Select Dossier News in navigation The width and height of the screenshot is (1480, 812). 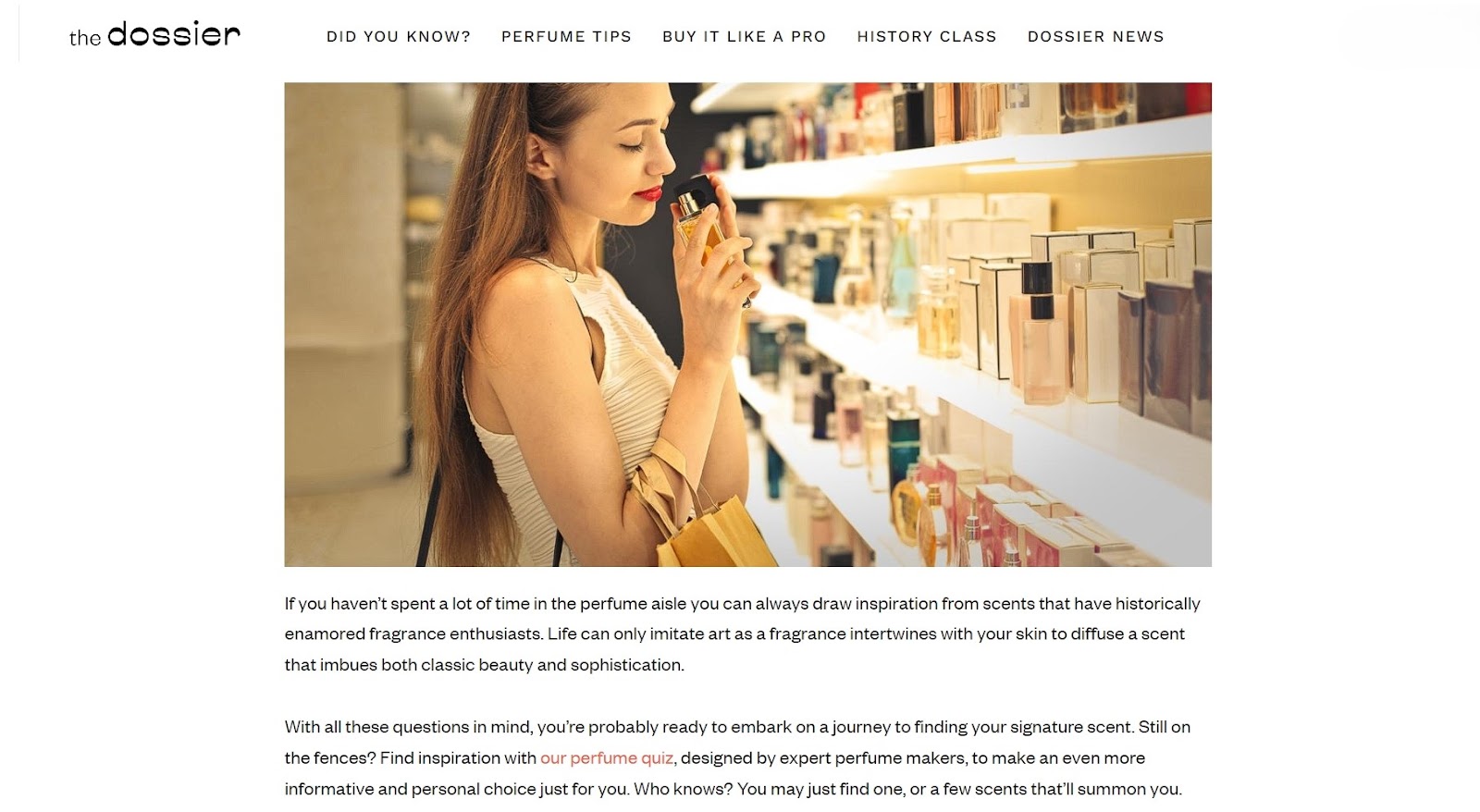pyautogui.click(x=1096, y=37)
